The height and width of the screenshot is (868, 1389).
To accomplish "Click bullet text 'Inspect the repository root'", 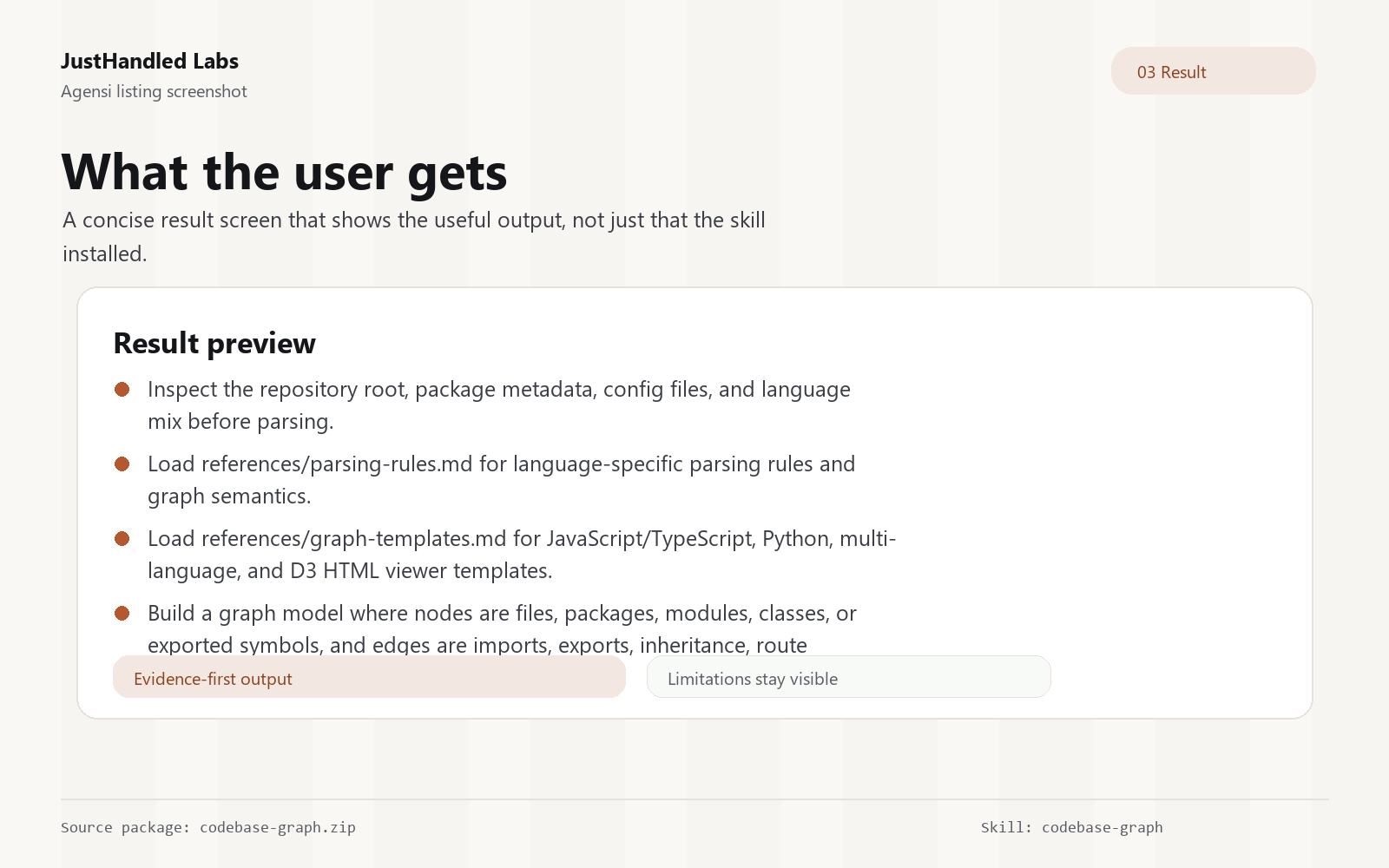I will tap(499, 405).
